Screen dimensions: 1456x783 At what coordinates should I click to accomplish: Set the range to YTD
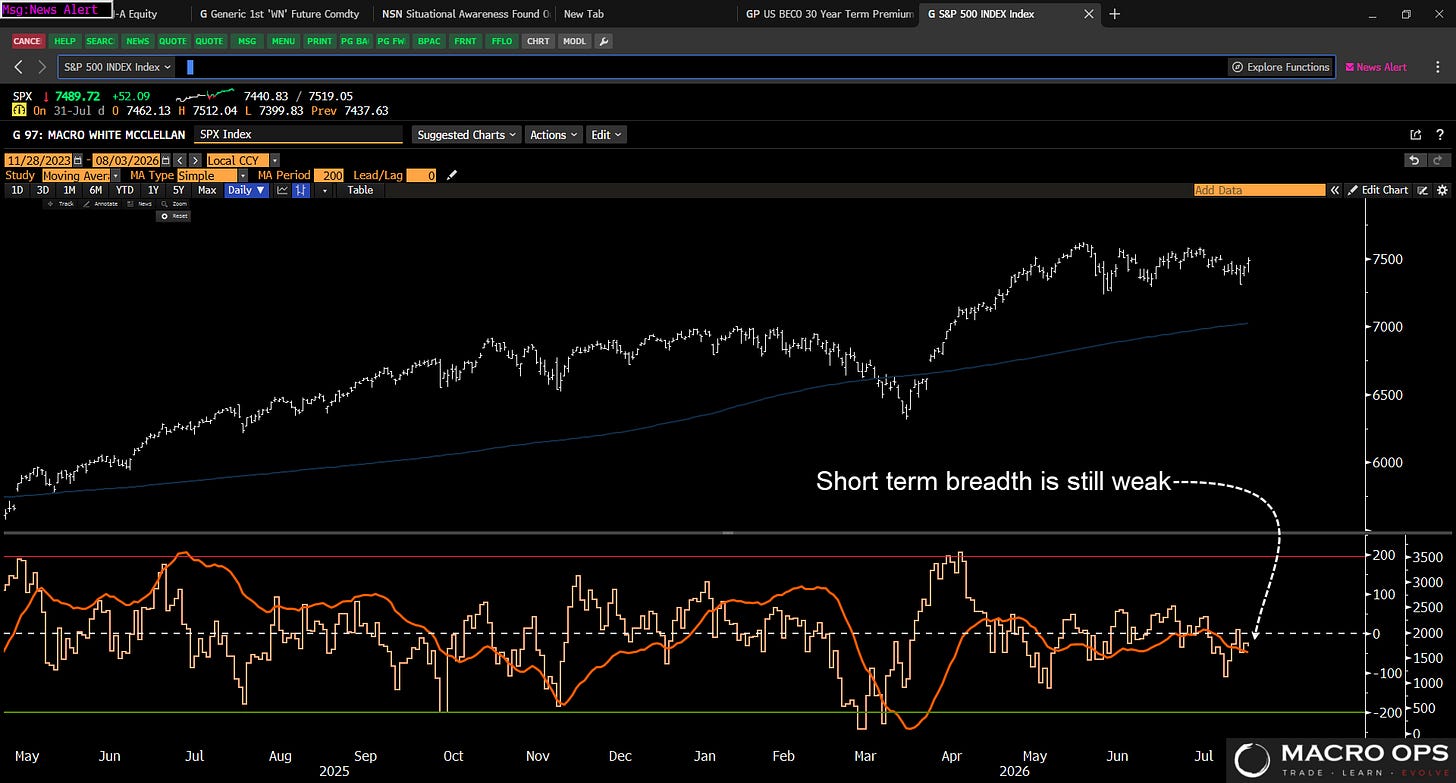124,190
